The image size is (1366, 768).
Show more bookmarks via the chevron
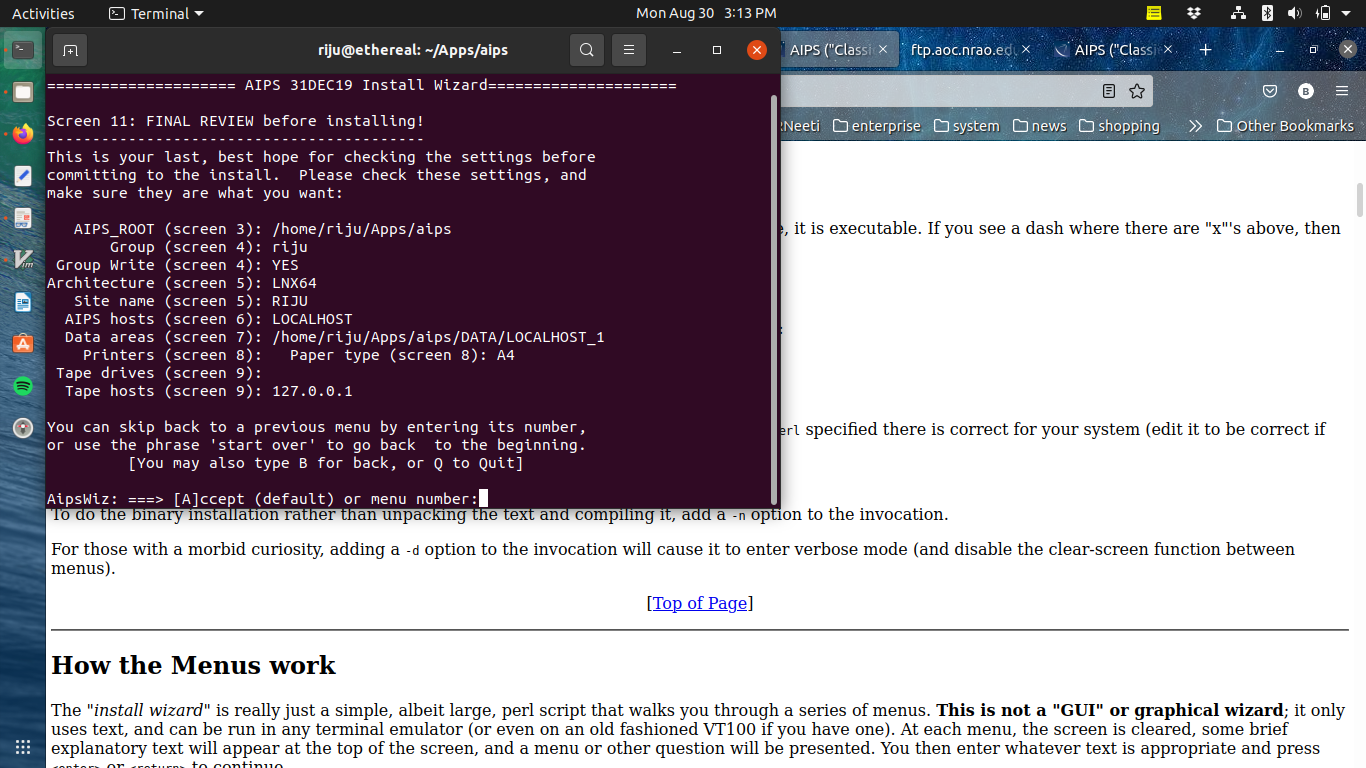click(x=1195, y=126)
